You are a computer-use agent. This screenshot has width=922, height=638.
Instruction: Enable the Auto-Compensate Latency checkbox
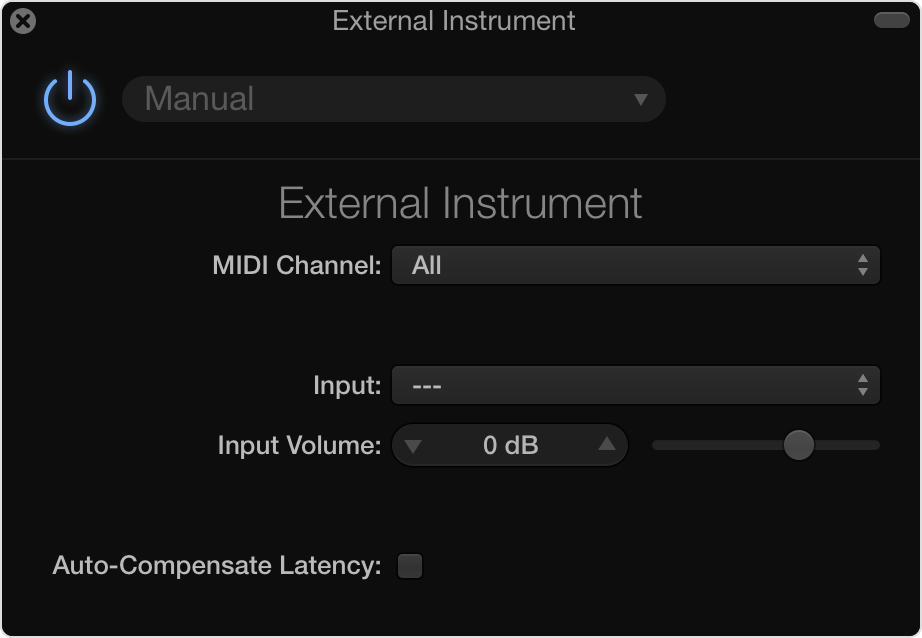[410, 566]
